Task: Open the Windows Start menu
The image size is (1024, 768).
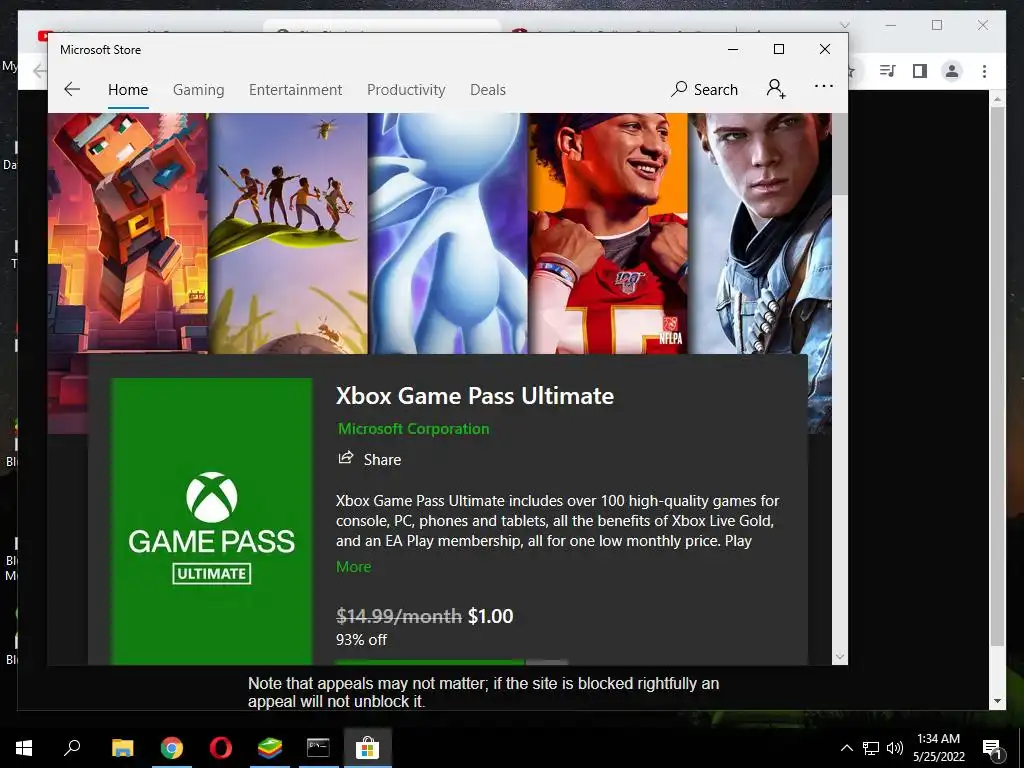Action: [x=24, y=747]
